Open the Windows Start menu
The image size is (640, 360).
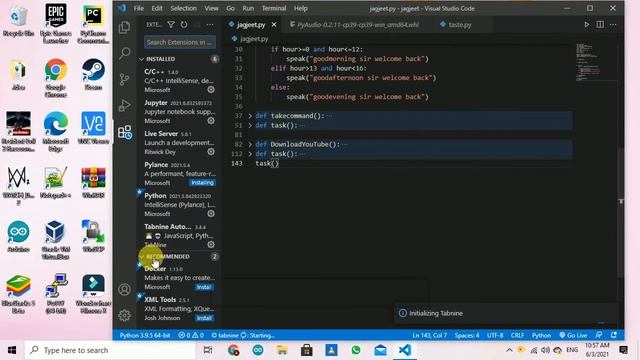point(12,350)
